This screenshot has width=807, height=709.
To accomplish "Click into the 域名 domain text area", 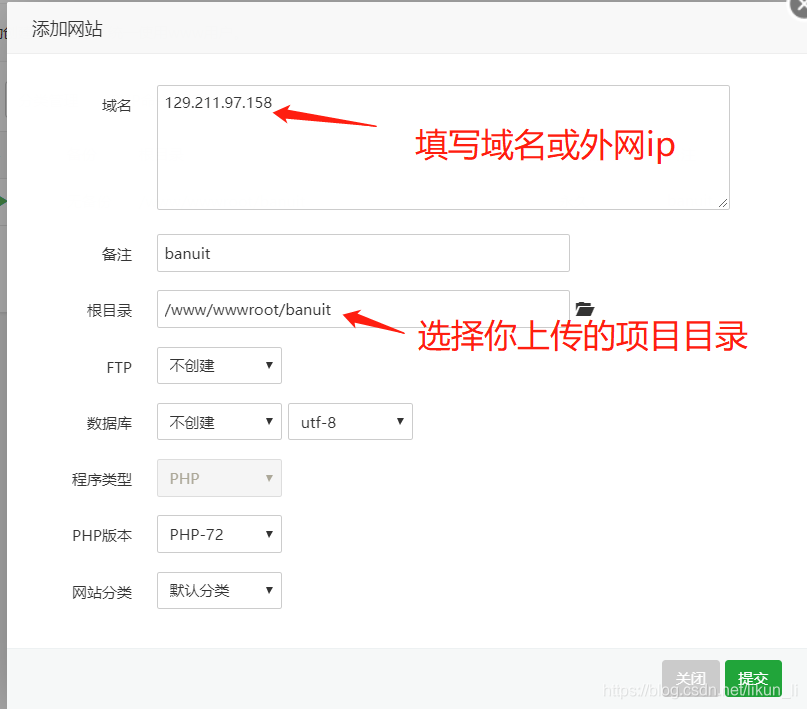I will pos(443,148).
